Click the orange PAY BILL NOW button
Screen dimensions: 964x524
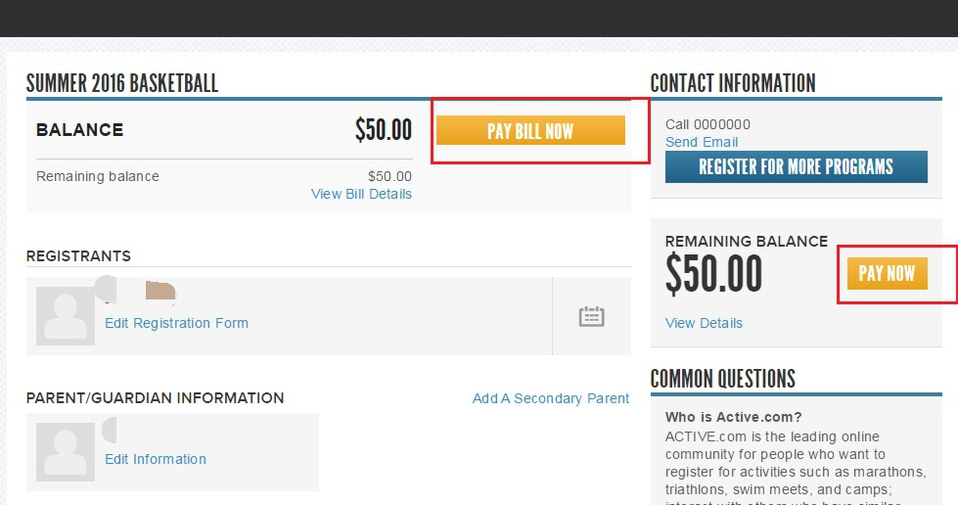530,131
